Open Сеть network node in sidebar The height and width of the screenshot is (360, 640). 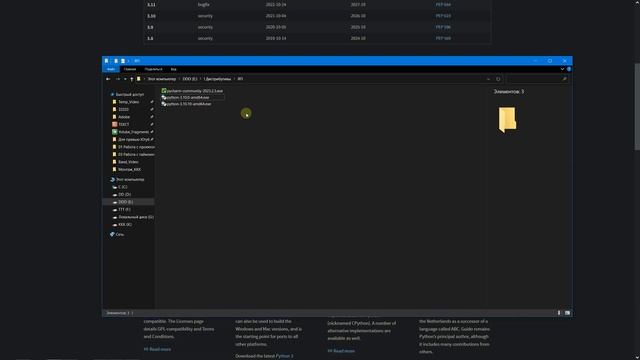[x=120, y=234]
